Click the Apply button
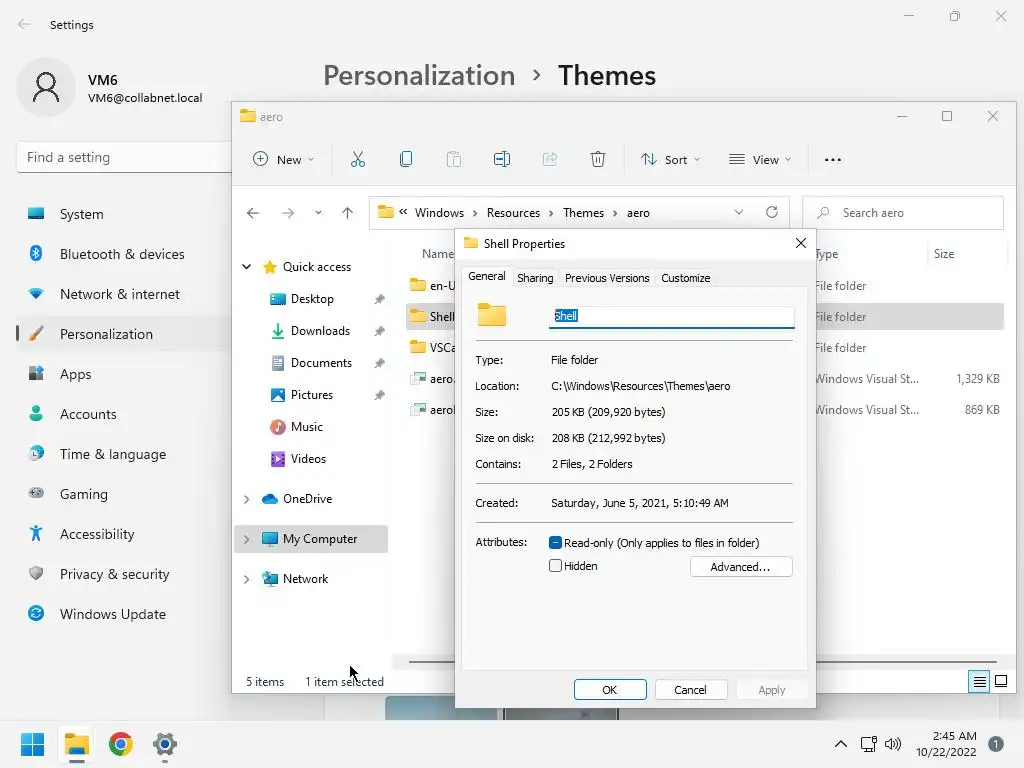Screen dimensions: 1024x768 pyautogui.click(x=772, y=690)
